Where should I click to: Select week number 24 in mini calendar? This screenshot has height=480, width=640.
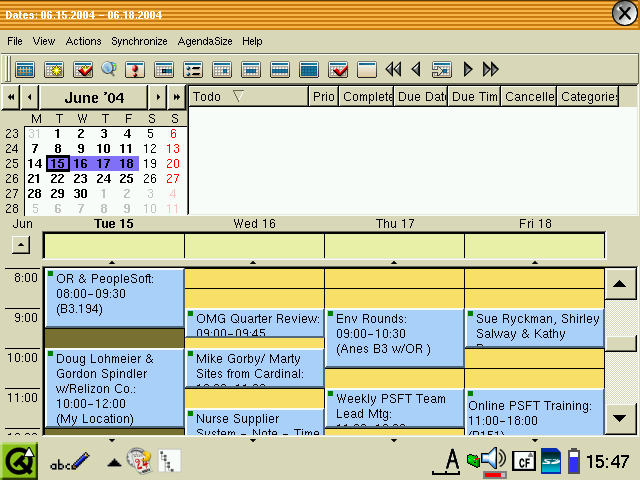coord(12,149)
